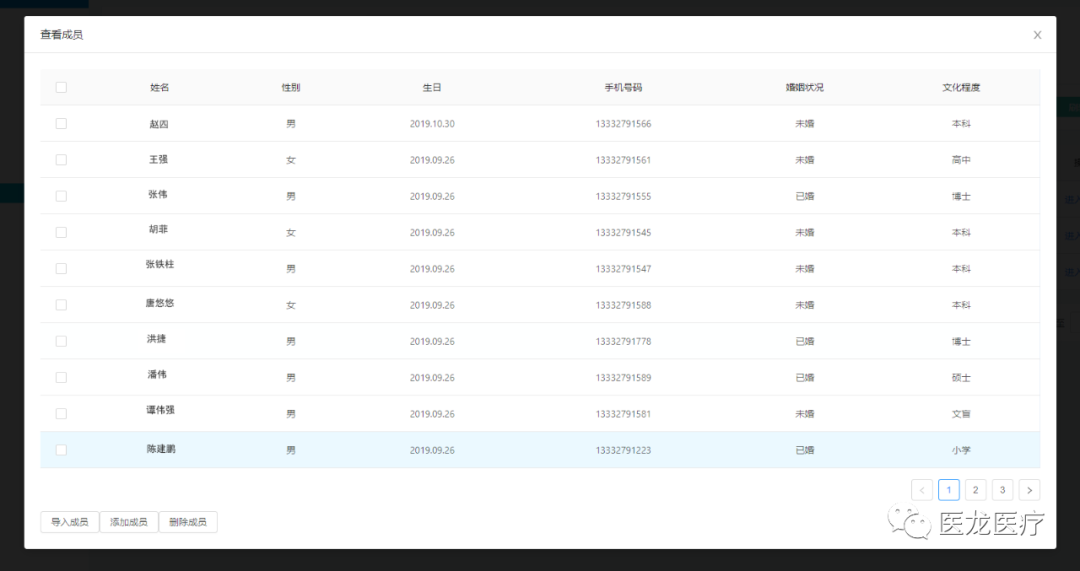This screenshot has width=1080, height=571.
Task: Select the name 唐悠悠
Action: tap(160, 303)
